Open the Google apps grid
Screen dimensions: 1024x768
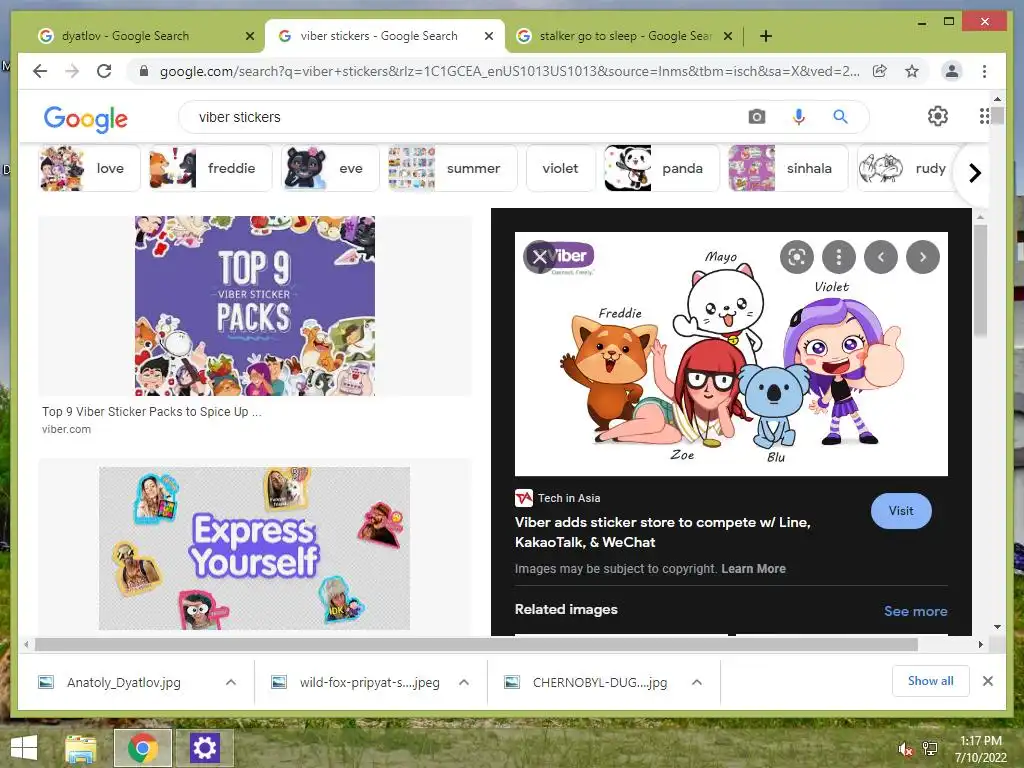pyautogui.click(x=984, y=116)
